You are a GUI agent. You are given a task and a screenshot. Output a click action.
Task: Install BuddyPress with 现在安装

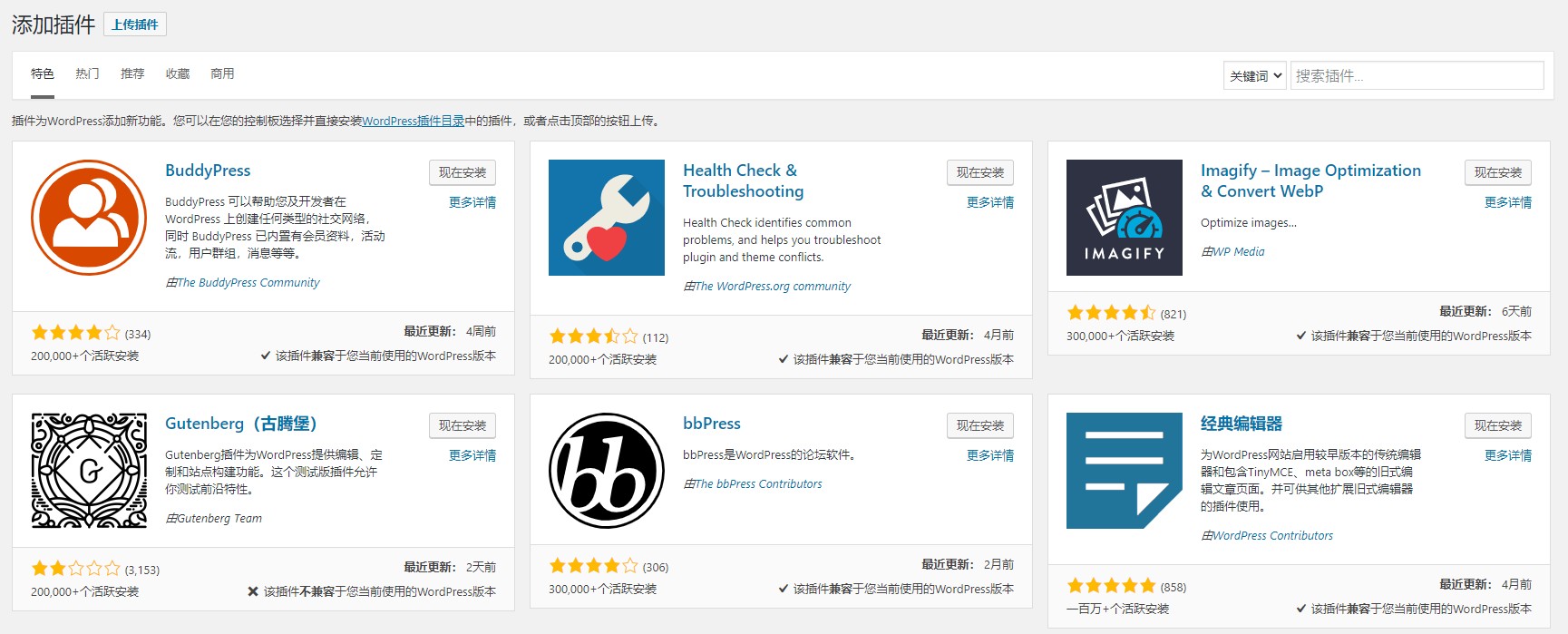click(x=463, y=172)
